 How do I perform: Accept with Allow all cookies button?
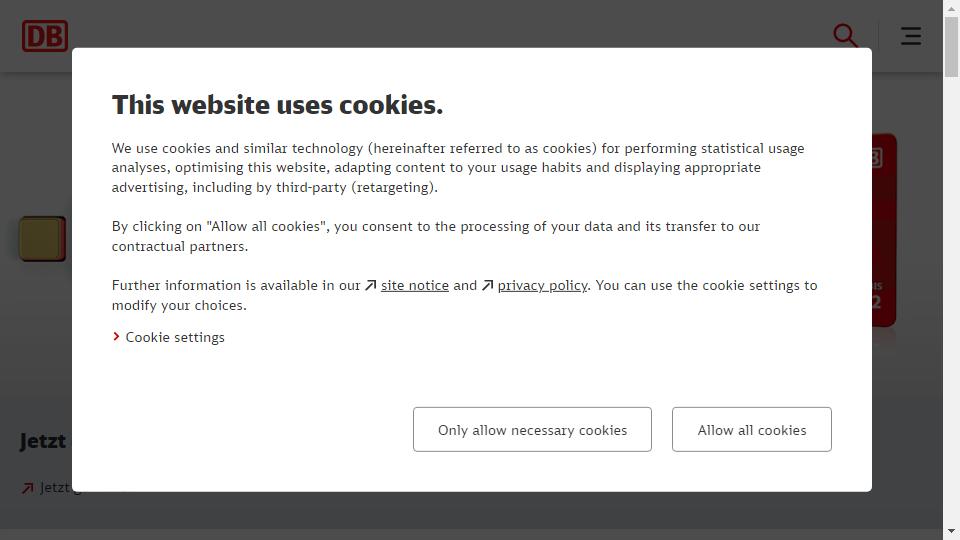point(751,430)
